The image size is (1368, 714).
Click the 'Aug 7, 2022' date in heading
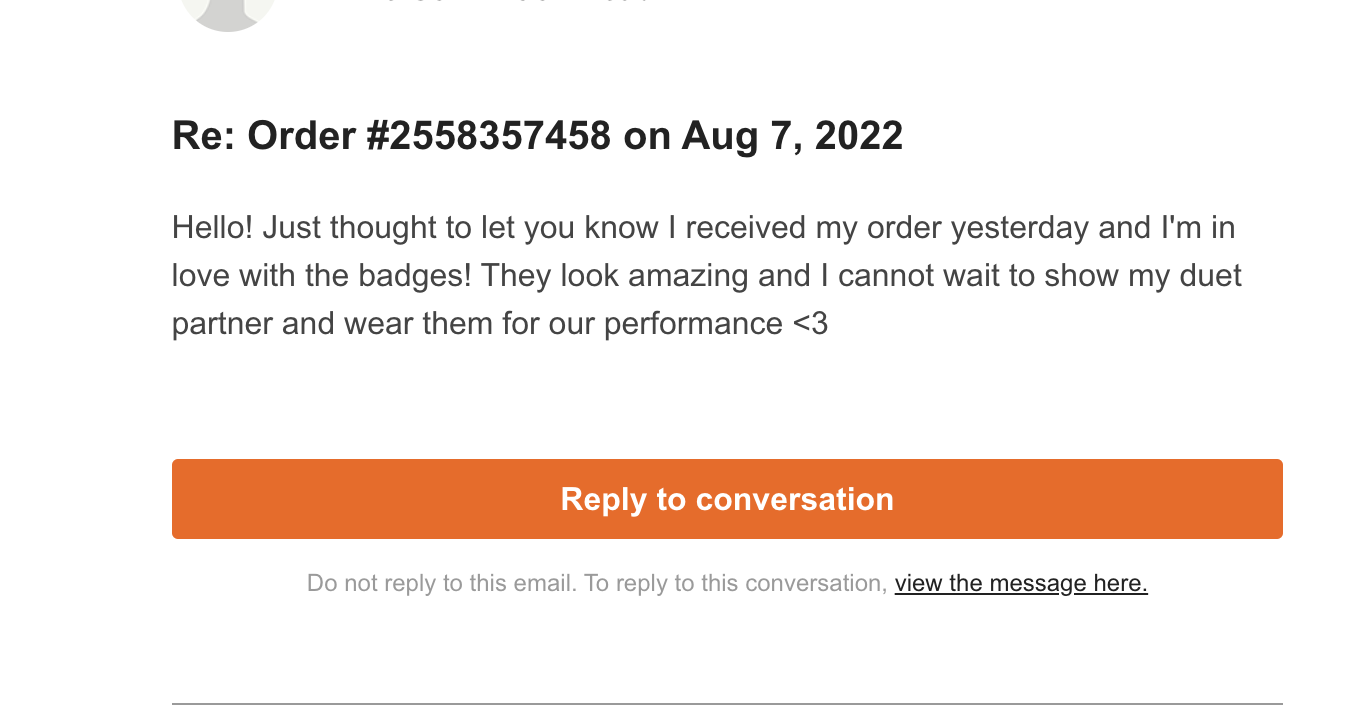point(792,135)
